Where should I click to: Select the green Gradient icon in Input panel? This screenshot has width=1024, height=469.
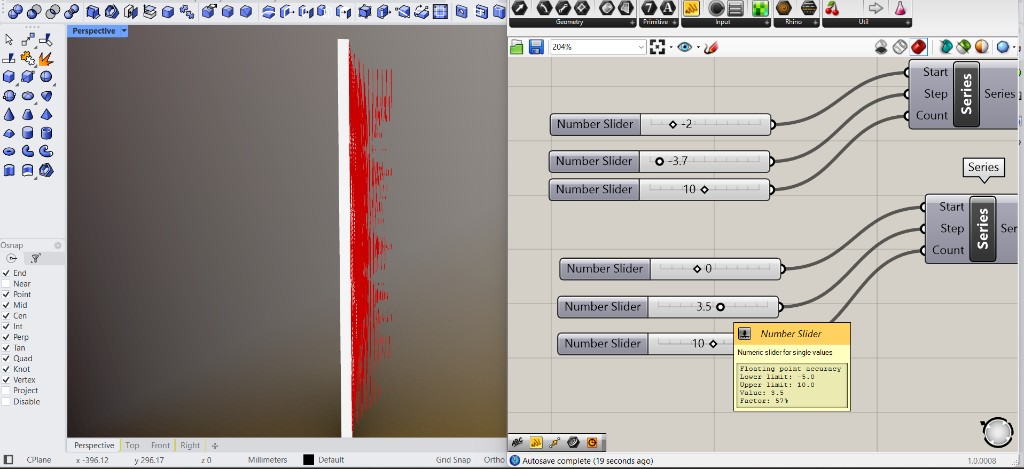coord(759,8)
